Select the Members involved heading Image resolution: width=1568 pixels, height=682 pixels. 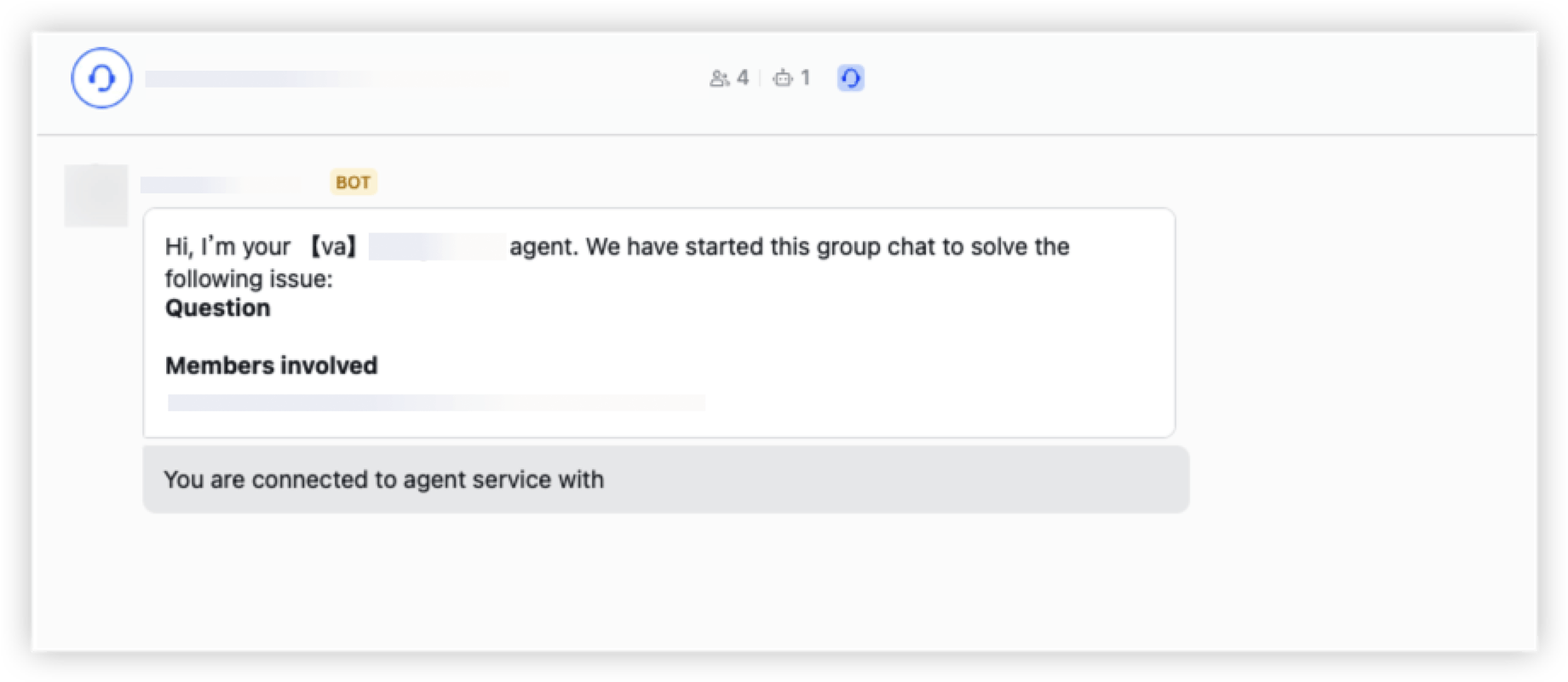click(271, 366)
